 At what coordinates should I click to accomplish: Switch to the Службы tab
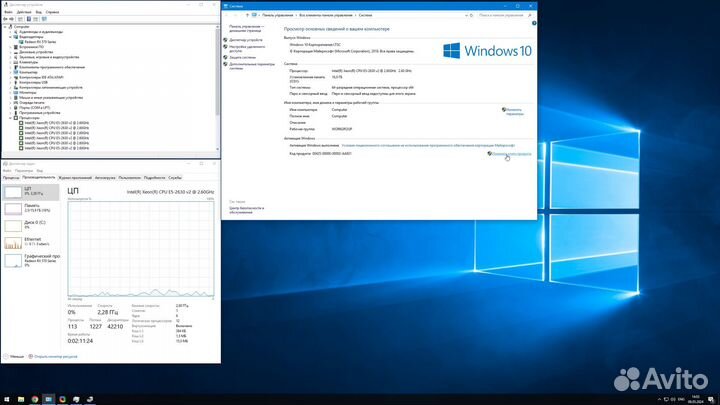click(x=175, y=178)
